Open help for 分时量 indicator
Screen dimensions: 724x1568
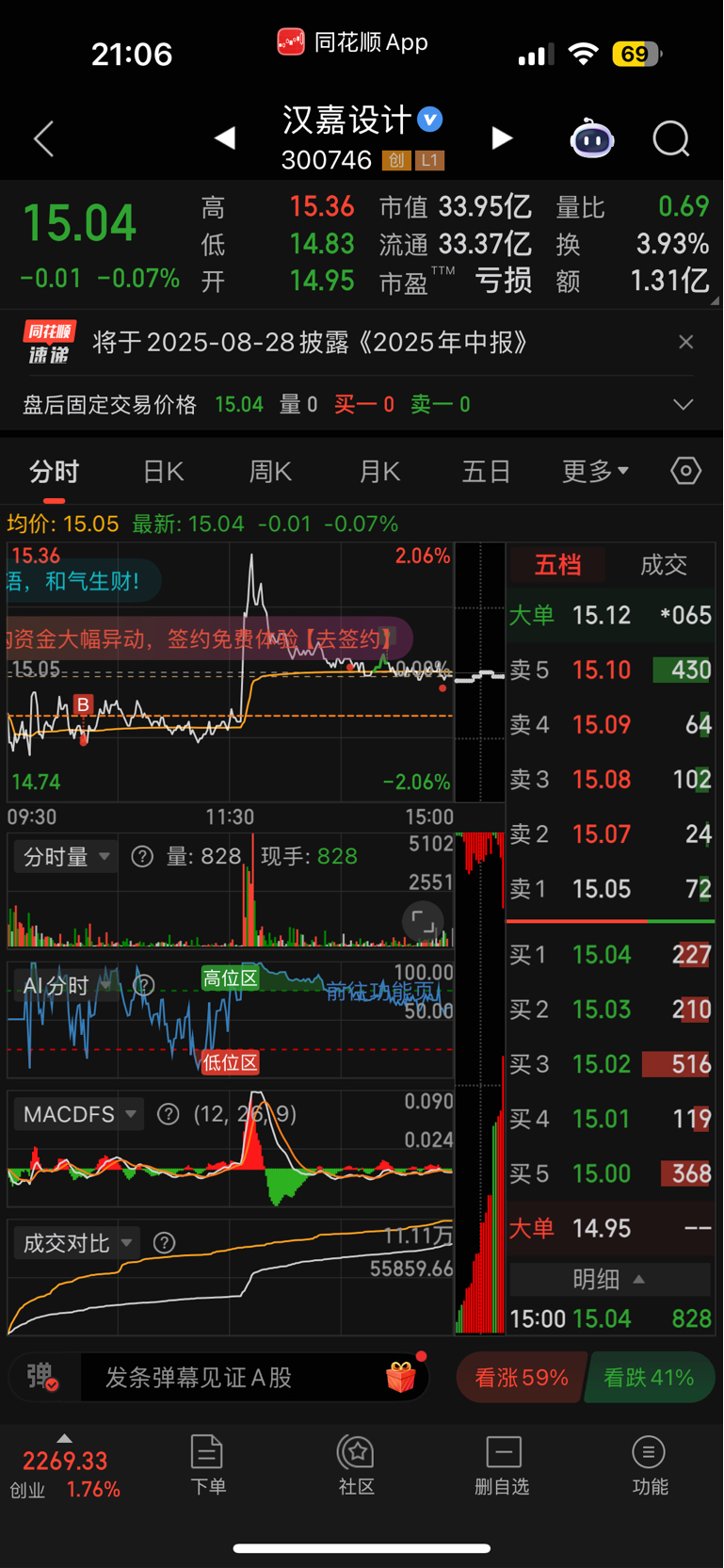click(x=142, y=857)
